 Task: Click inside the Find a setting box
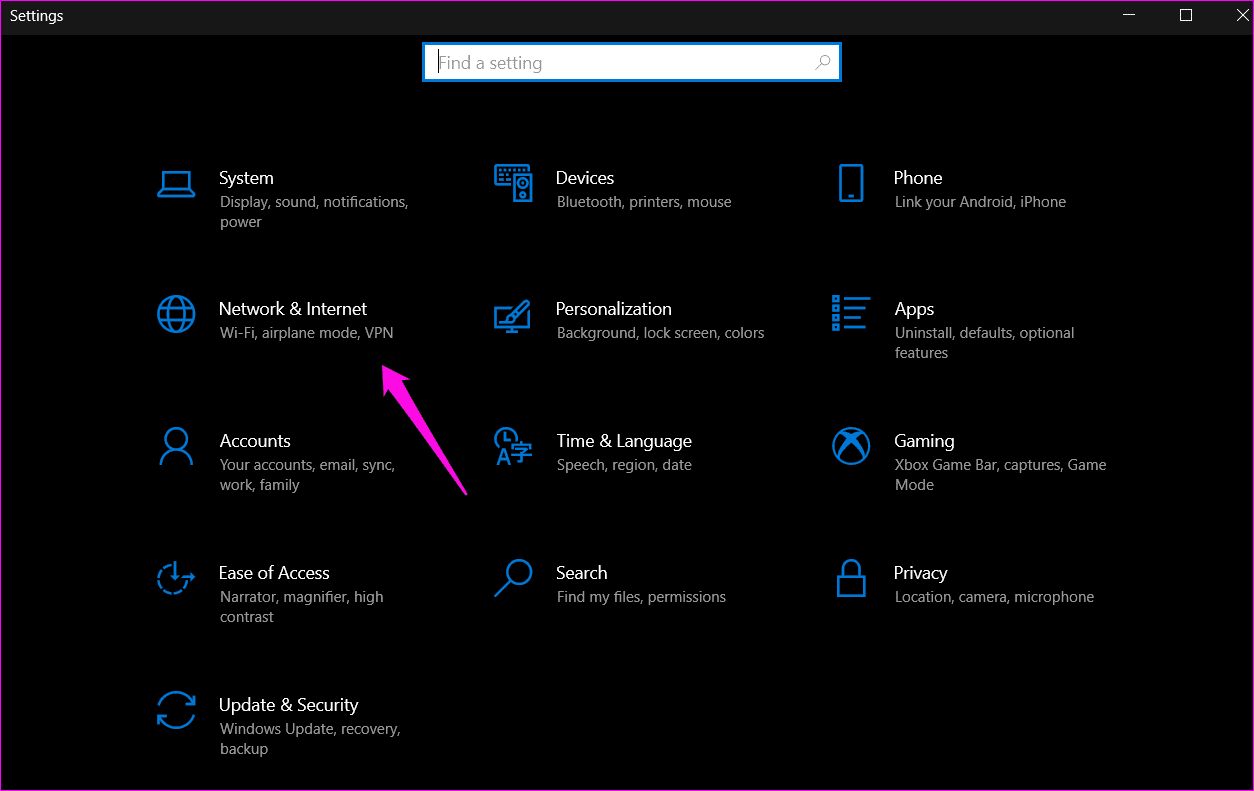[631, 62]
